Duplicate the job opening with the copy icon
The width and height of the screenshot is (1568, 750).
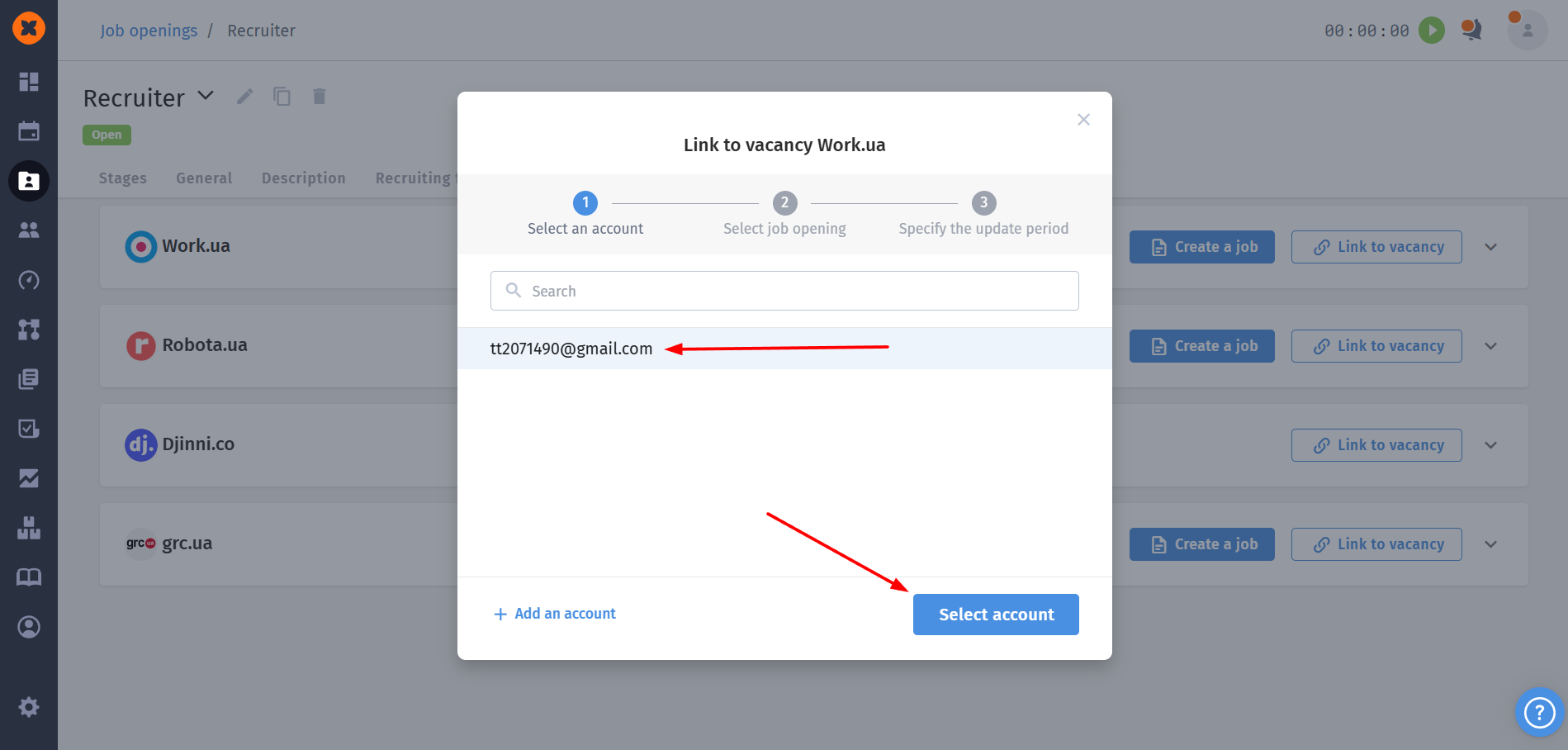(x=282, y=97)
